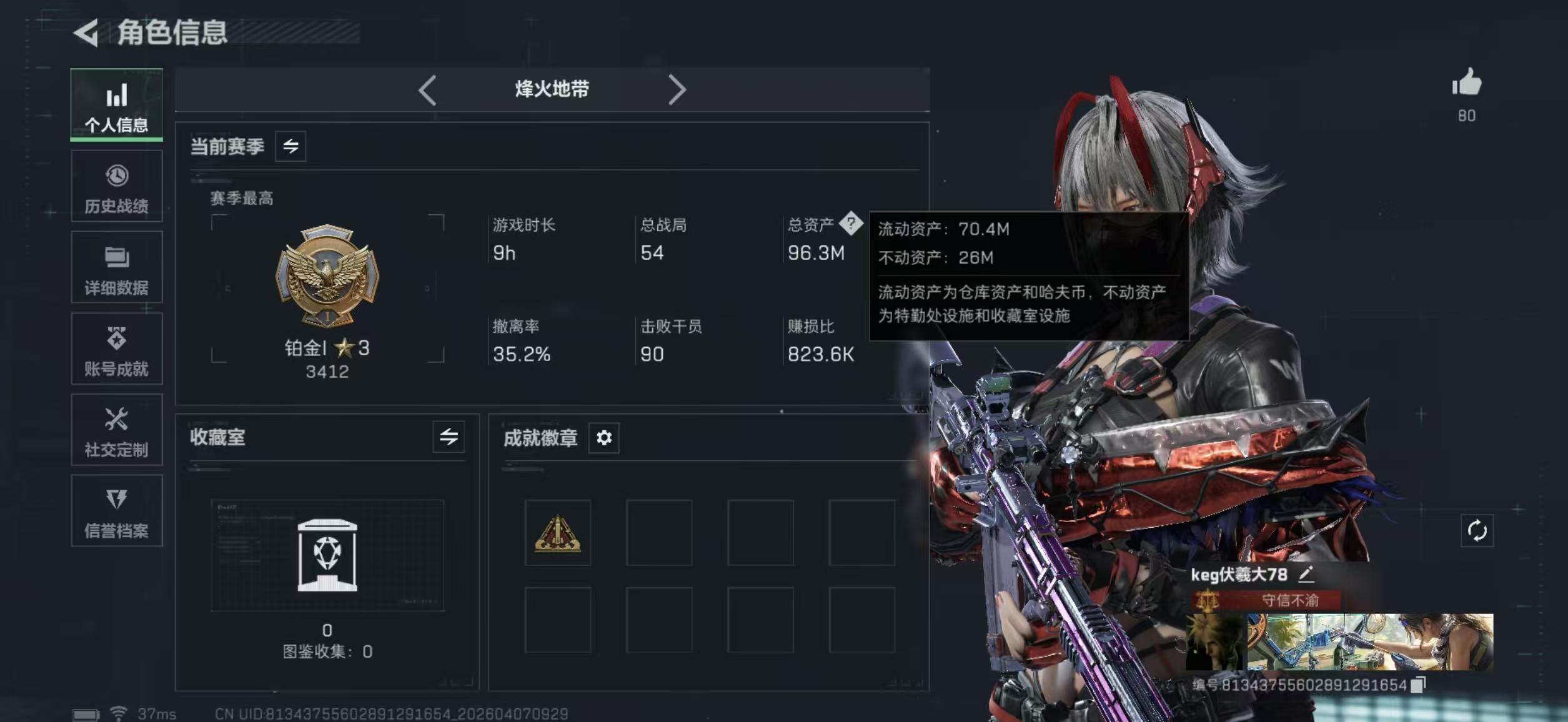Rotate the character model with the refresh icon

(x=1477, y=531)
